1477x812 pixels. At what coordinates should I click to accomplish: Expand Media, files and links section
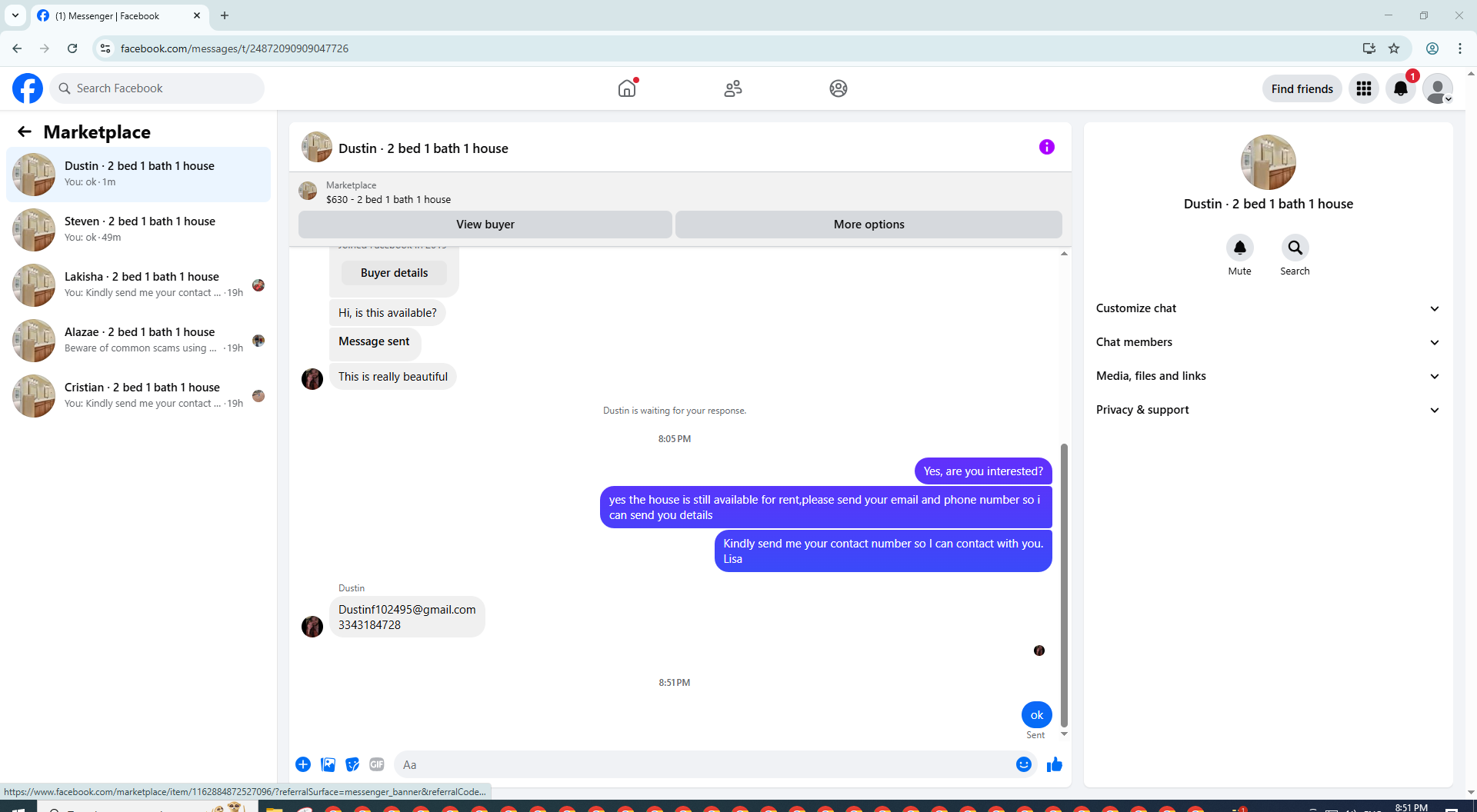(1268, 376)
